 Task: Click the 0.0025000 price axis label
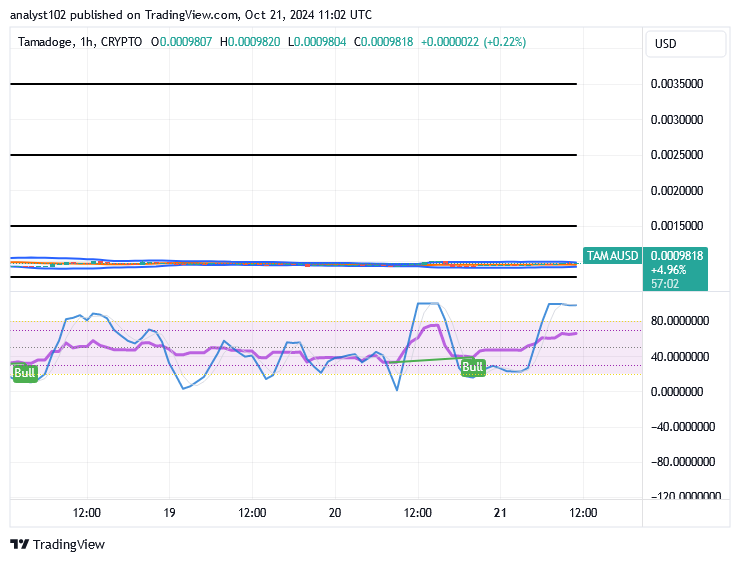679,155
